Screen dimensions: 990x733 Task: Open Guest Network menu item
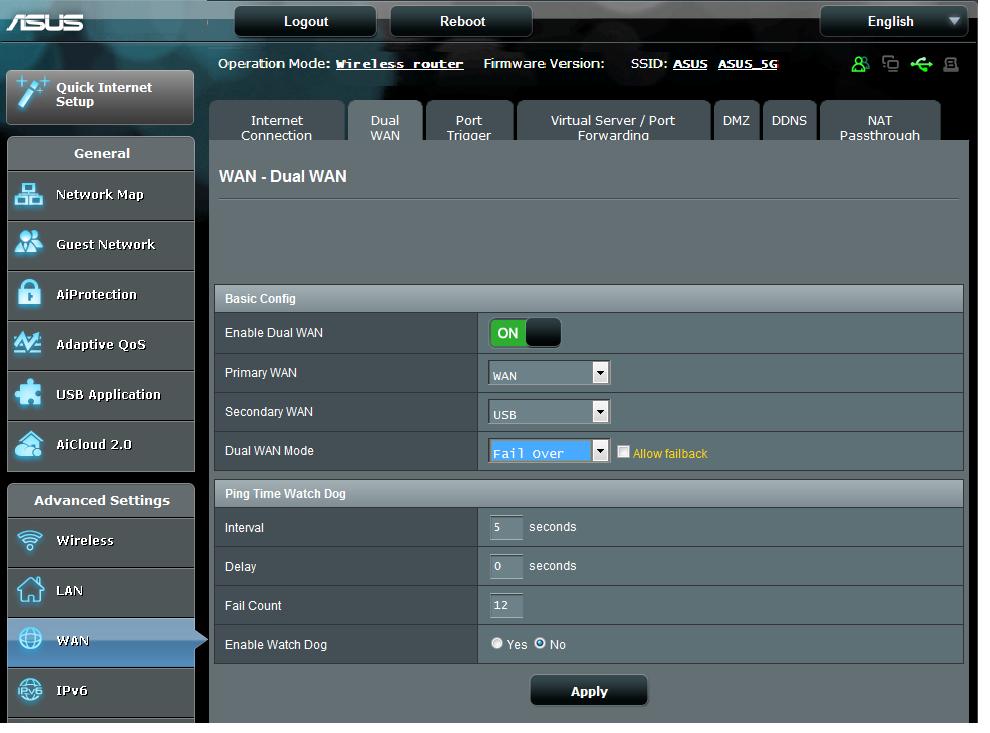tap(101, 245)
